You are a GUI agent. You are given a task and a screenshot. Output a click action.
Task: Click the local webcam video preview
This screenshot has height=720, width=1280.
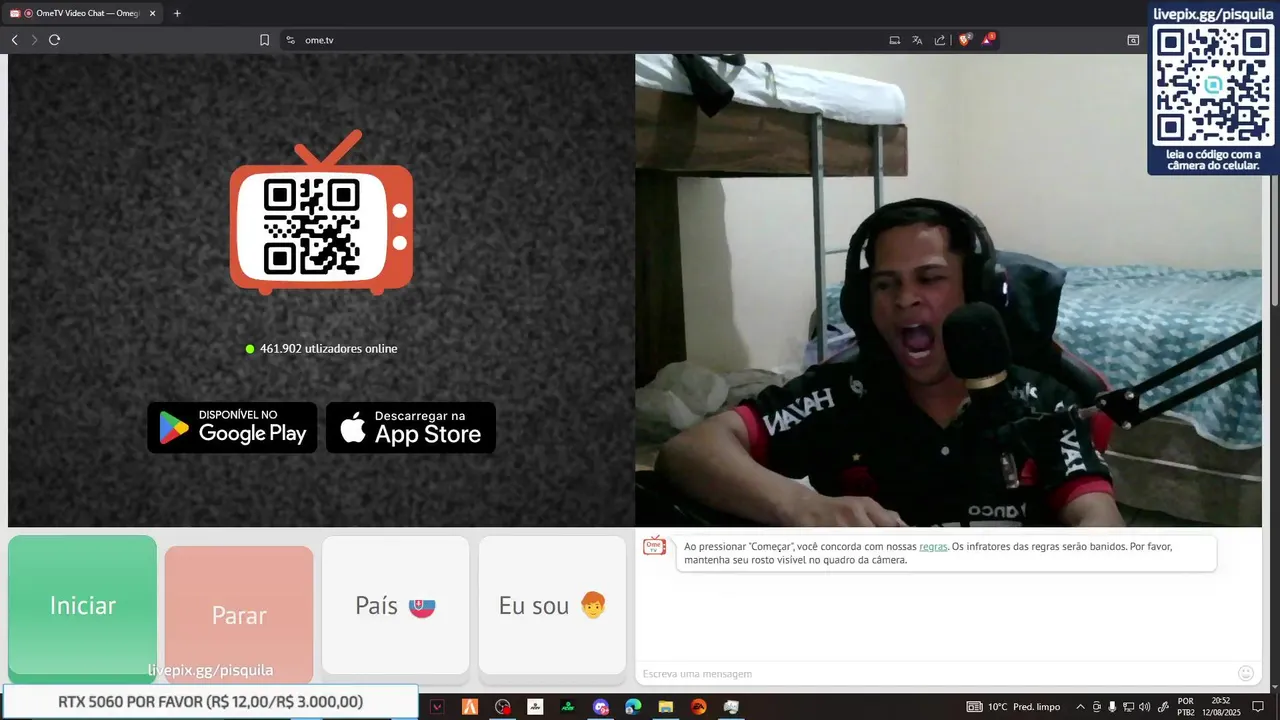point(948,290)
